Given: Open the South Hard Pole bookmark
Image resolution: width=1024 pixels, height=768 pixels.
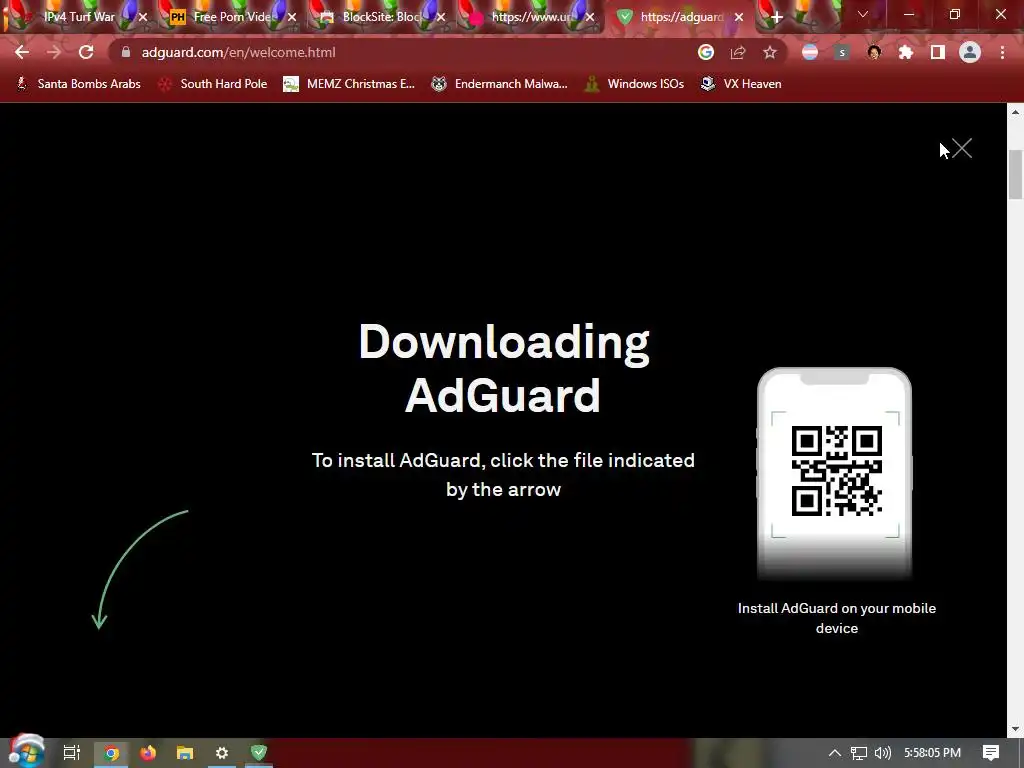Looking at the screenshot, I should pyautogui.click(x=213, y=84).
